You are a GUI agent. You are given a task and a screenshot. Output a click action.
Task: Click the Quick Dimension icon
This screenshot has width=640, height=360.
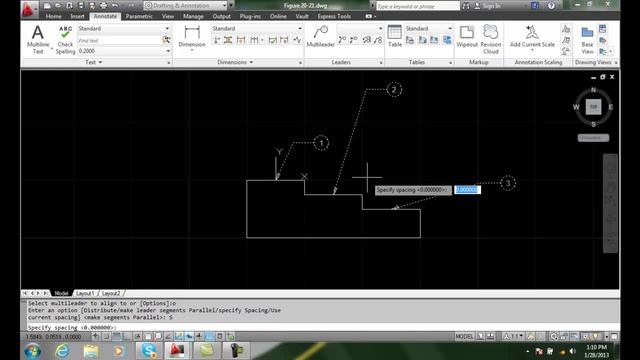click(x=241, y=40)
